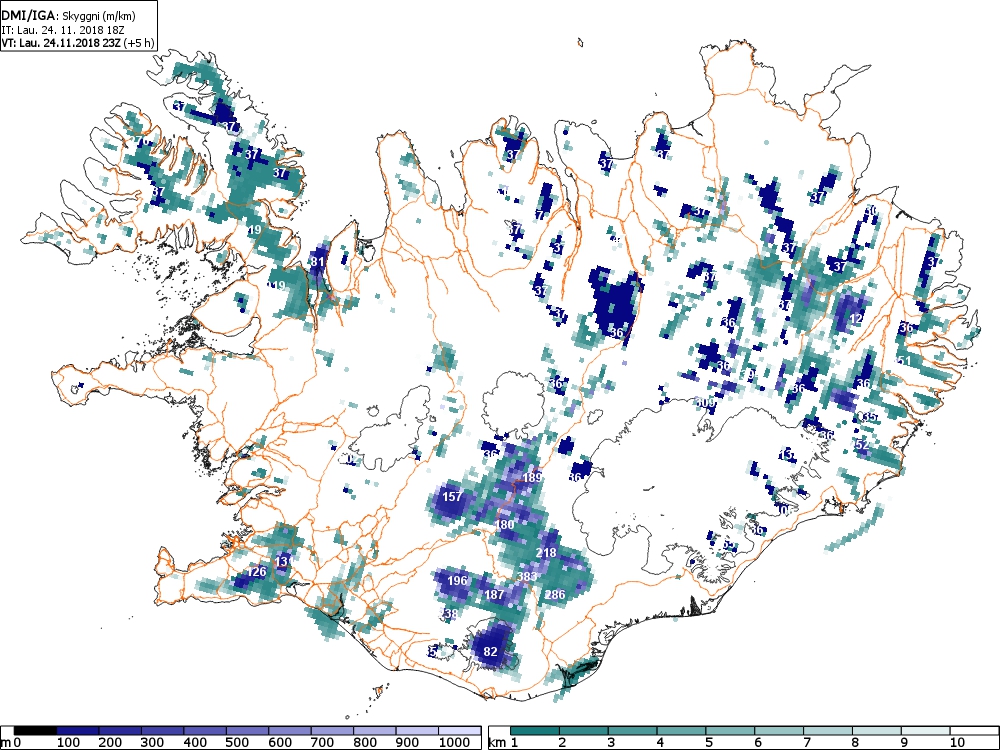
Task: Select the legend swatch between 4 and 5 km
Action: [x=681, y=731]
